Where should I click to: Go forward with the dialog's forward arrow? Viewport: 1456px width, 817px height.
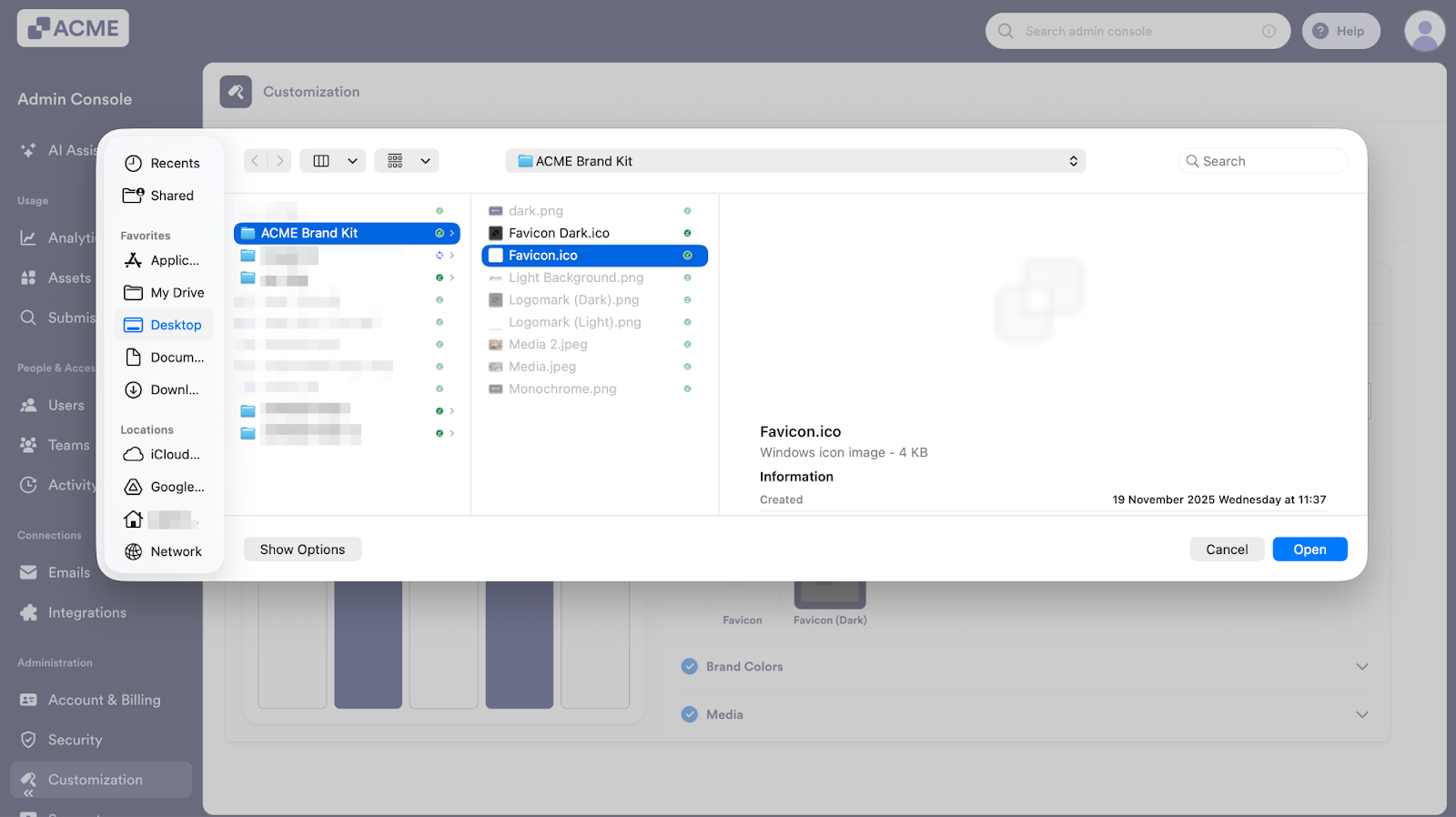pyautogui.click(x=279, y=161)
